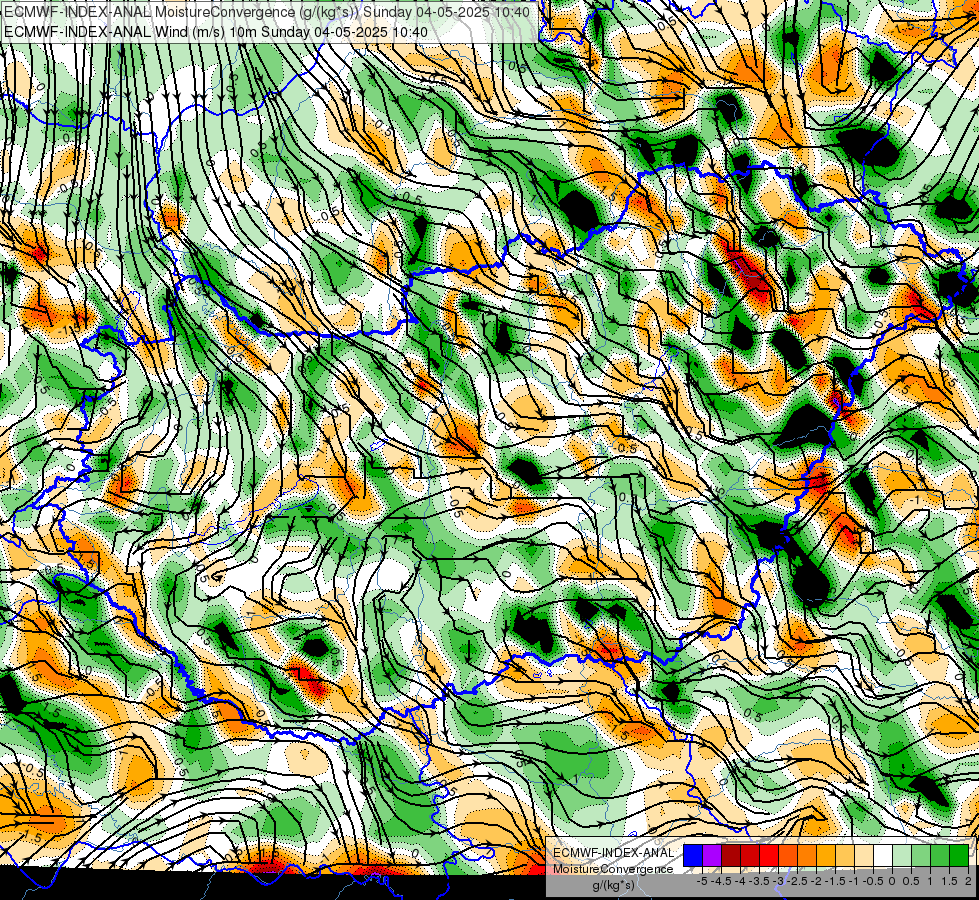Click the "2" legend tick label at scale end
This screenshot has height=900, width=979.
click(x=968, y=881)
